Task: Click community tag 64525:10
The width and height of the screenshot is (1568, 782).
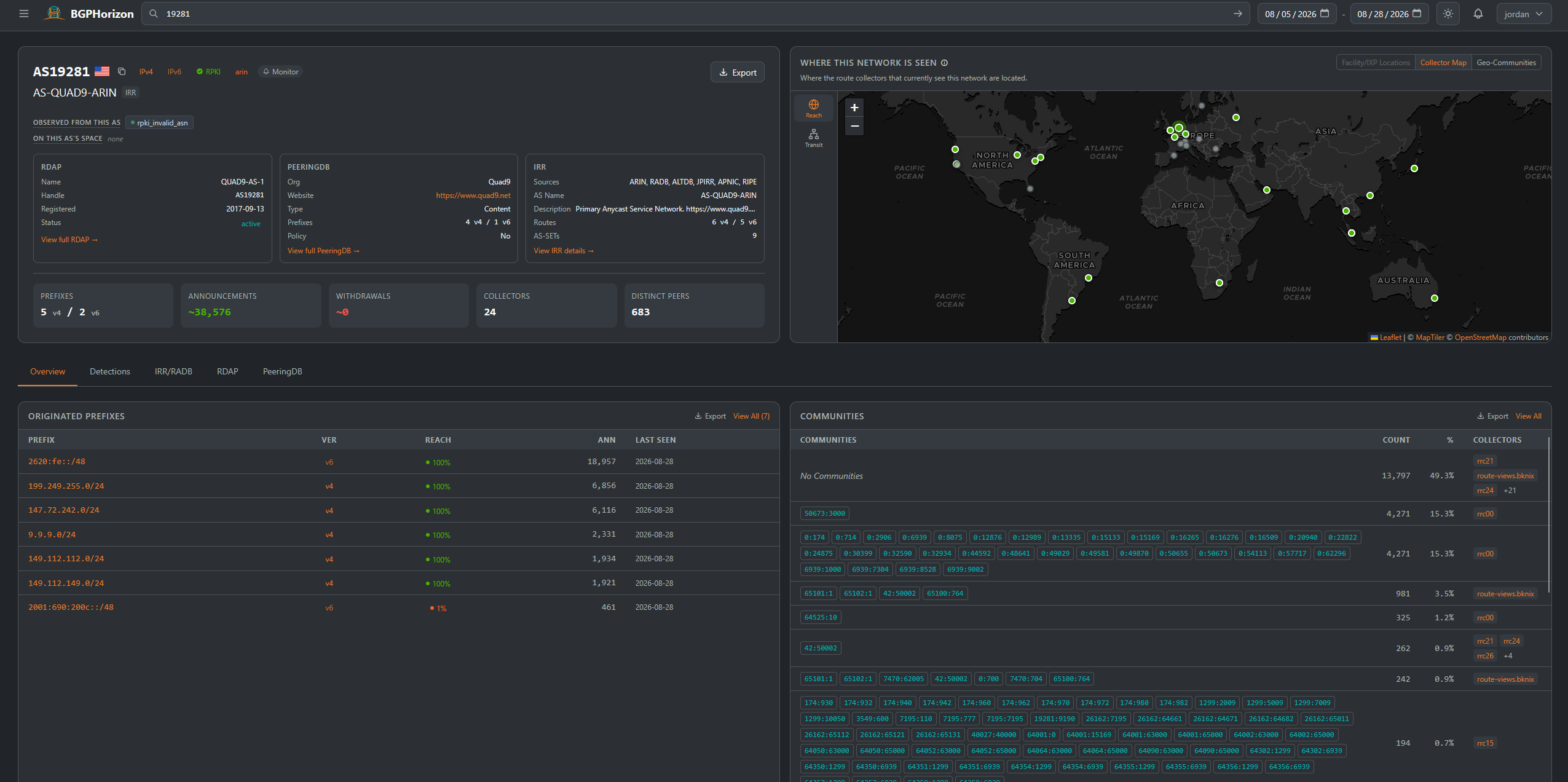Action: (821, 617)
